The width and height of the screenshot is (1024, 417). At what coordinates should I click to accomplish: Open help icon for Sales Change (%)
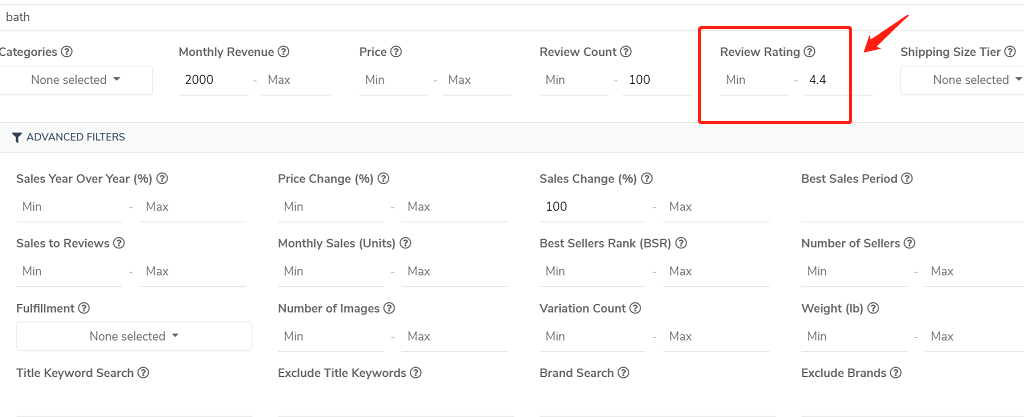(x=647, y=178)
